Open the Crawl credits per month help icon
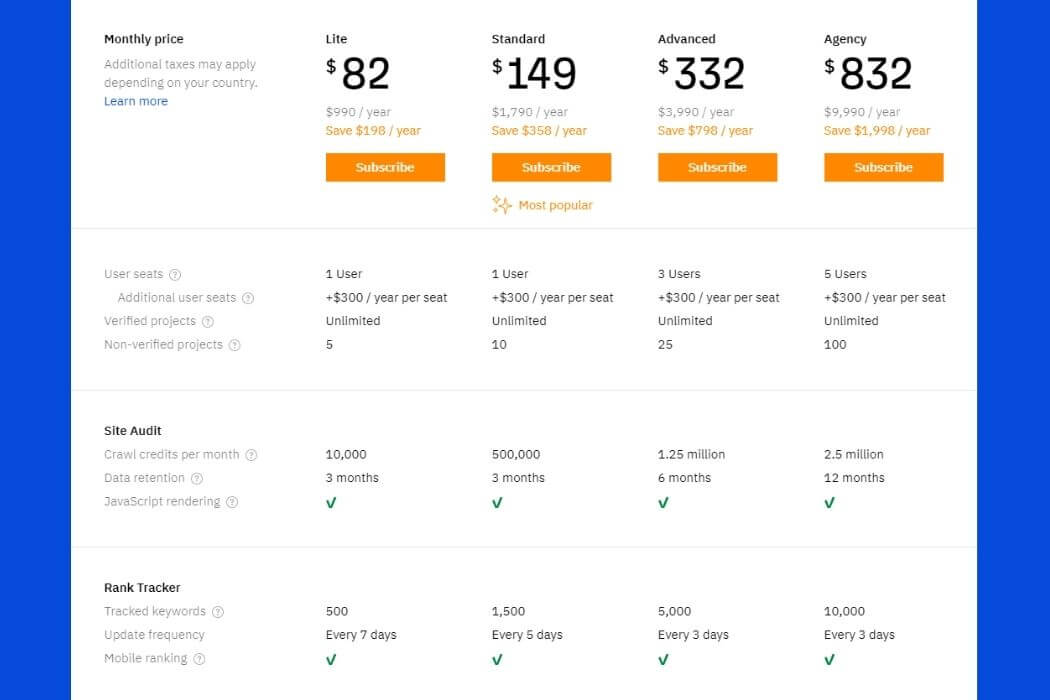This screenshot has width=1050, height=700. click(x=251, y=455)
